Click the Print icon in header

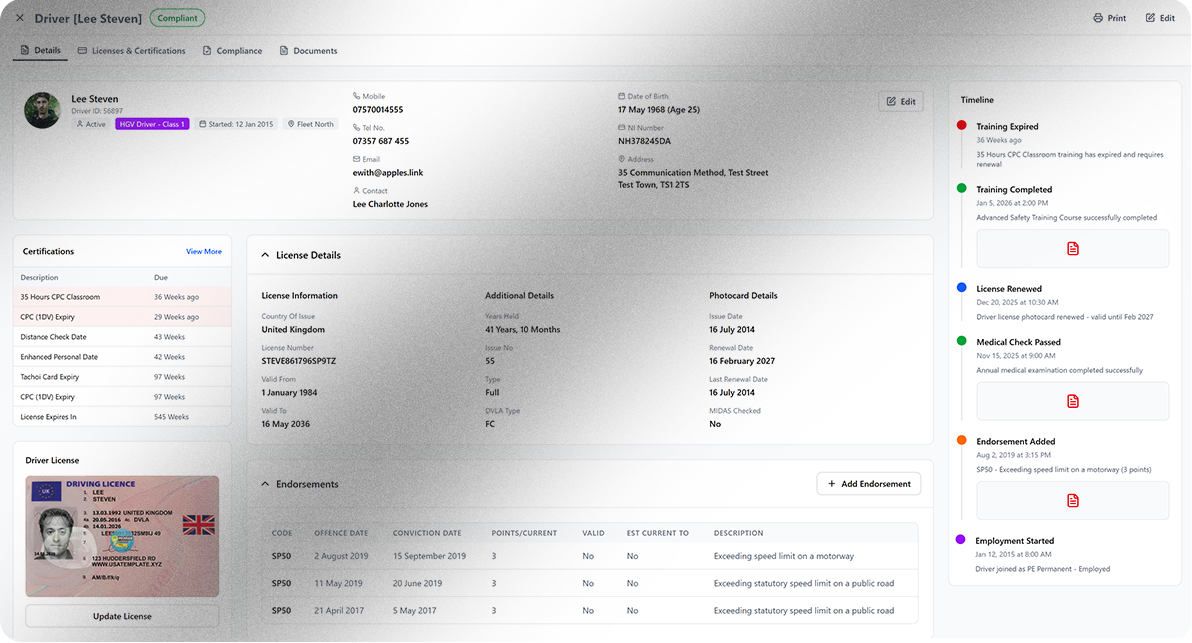click(x=1098, y=18)
